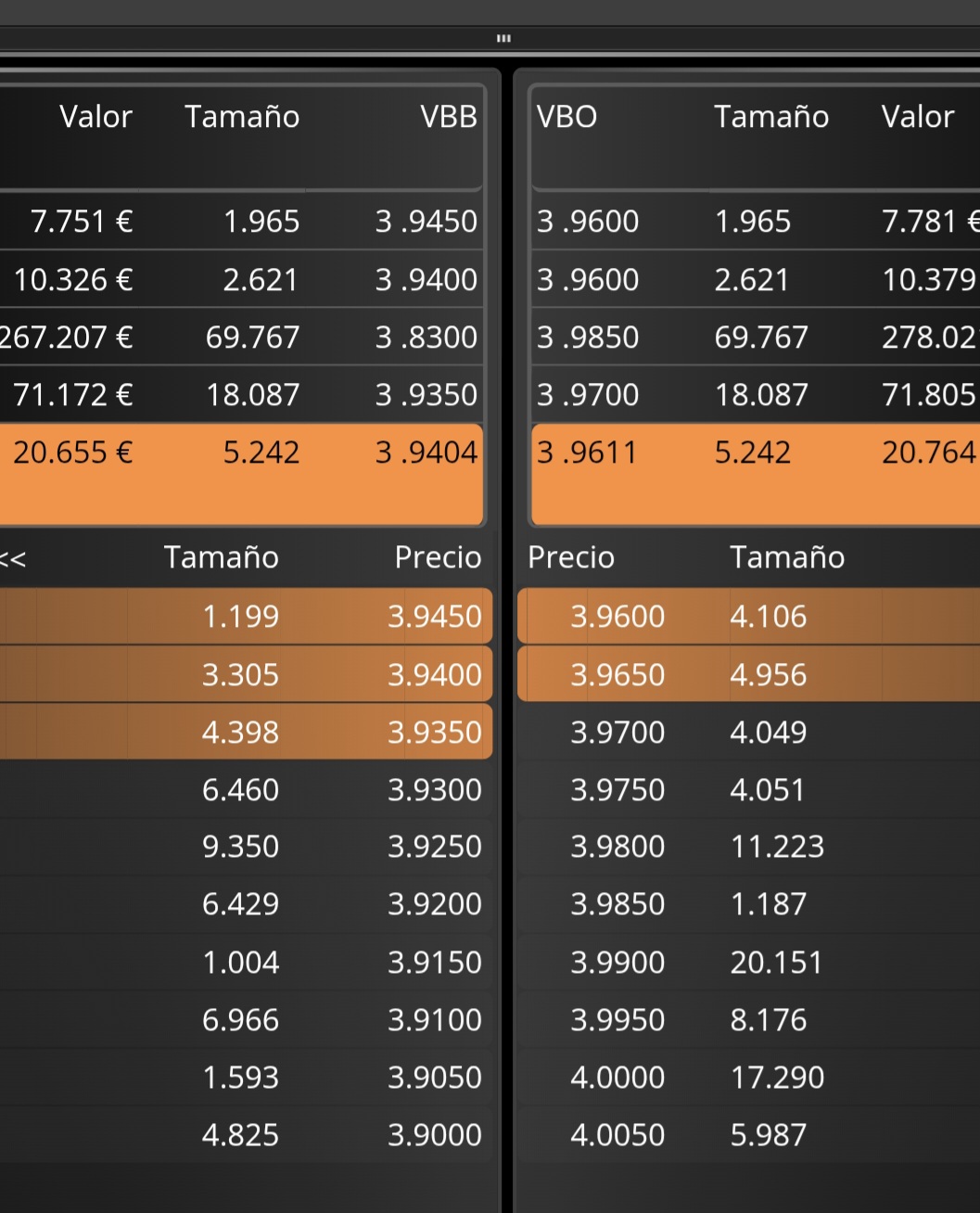The height and width of the screenshot is (1213, 980).
Task: Click the bid size 1.199 cell
Action: pyautogui.click(x=240, y=617)
